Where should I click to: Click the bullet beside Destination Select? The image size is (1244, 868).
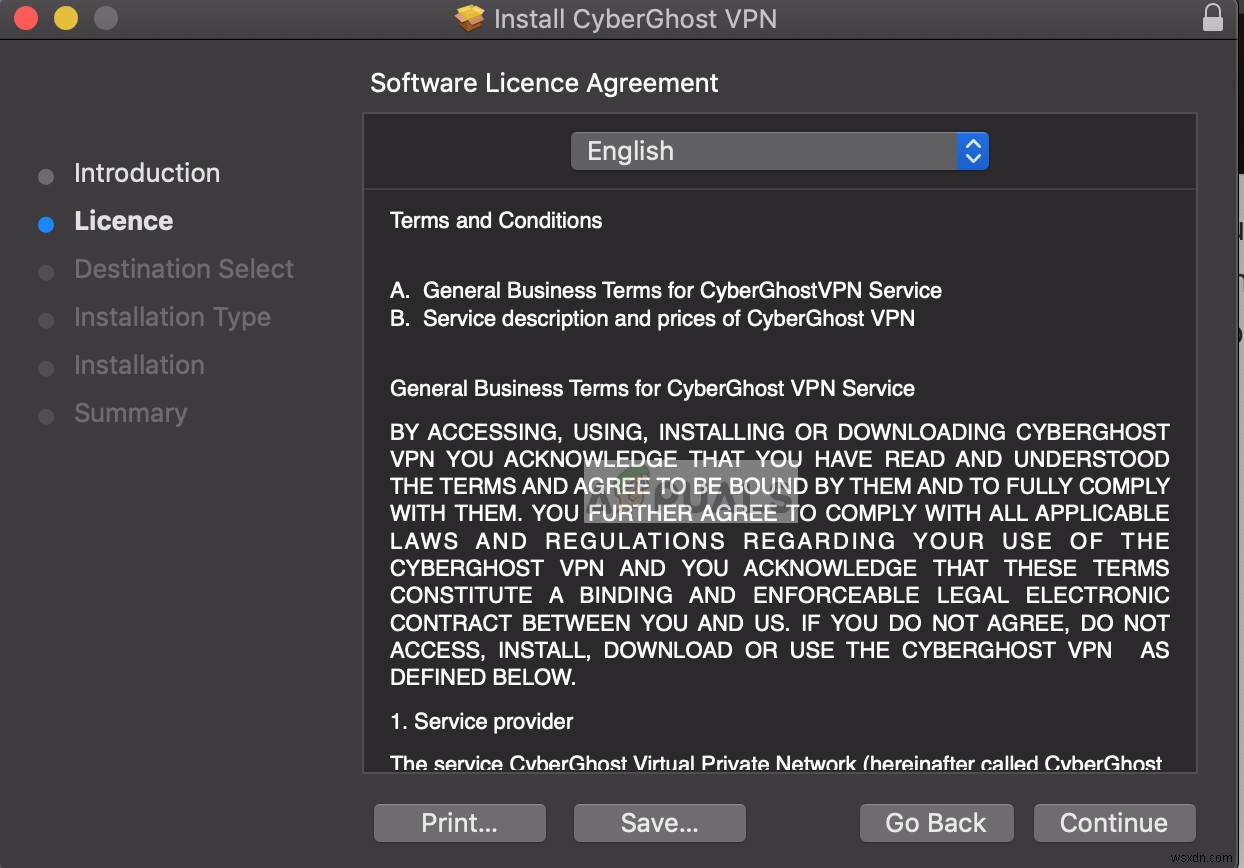46,272
